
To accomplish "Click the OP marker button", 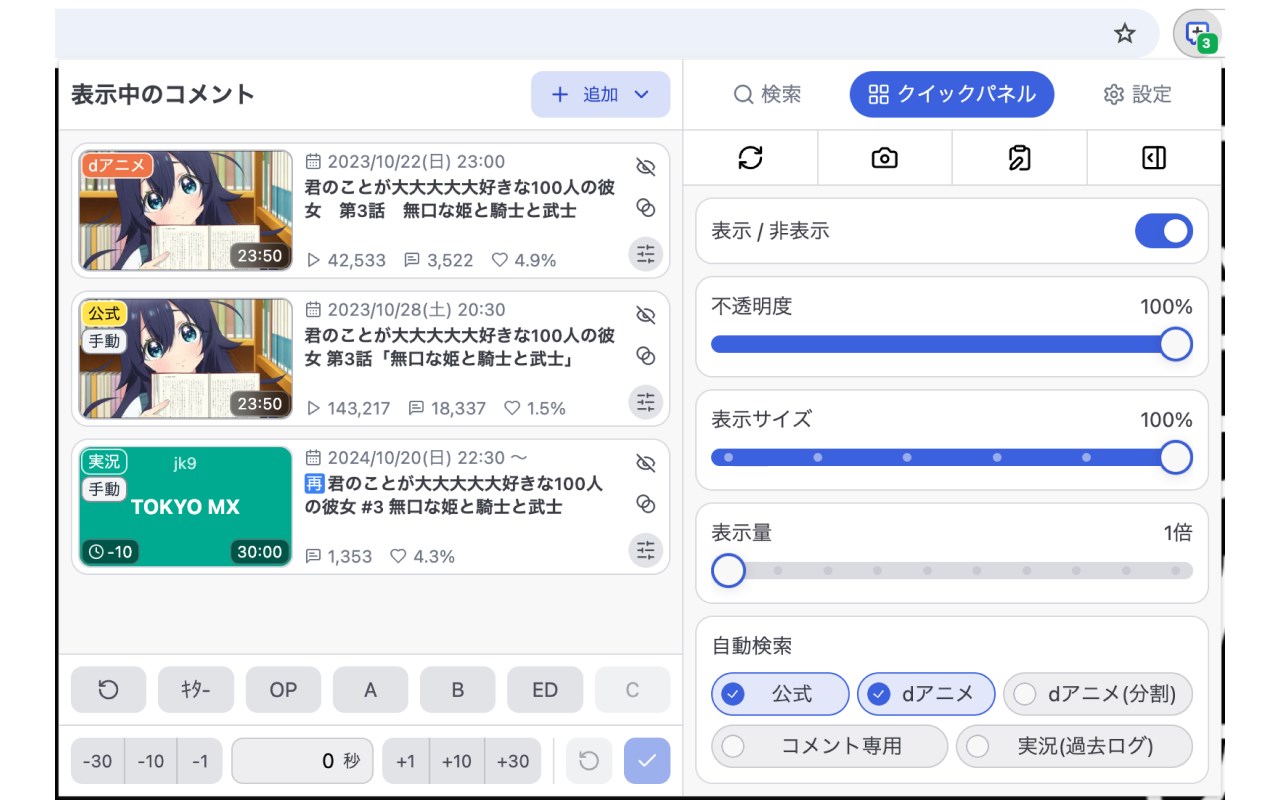I will (x=283, y=690).
